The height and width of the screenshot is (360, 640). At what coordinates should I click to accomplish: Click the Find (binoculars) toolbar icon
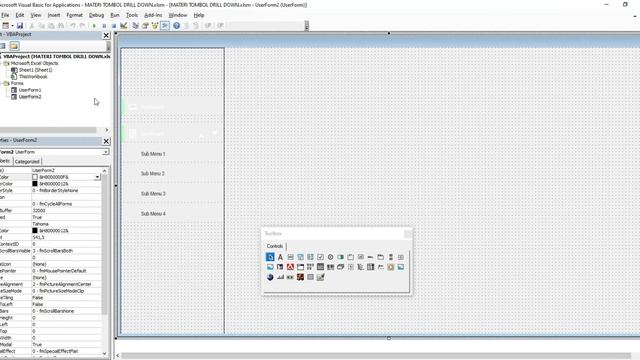click(x=61, y=26)
